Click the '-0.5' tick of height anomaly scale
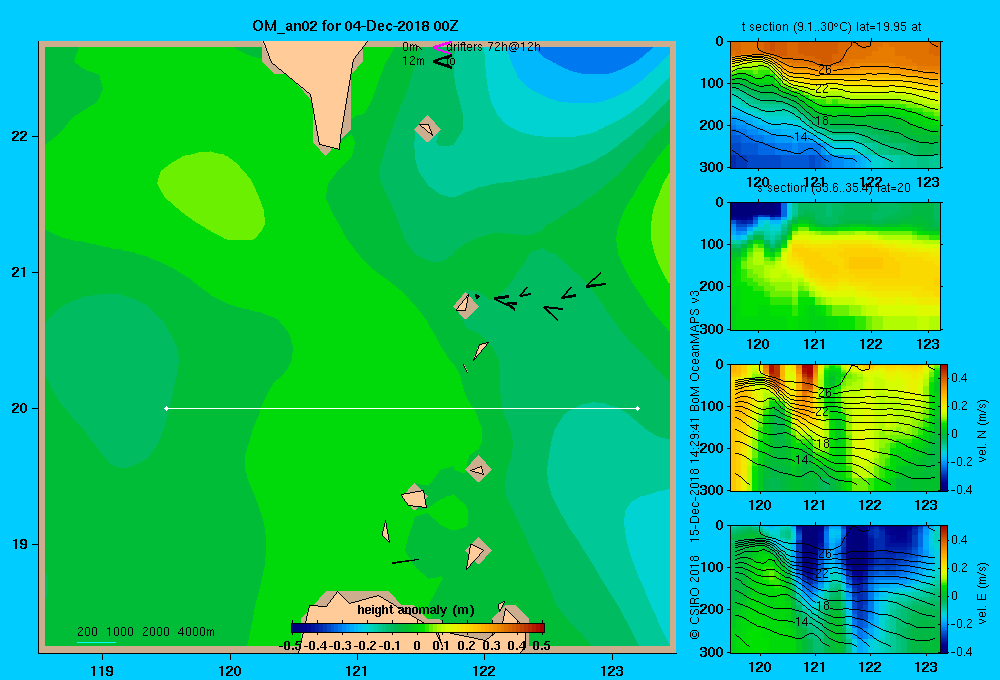Screen dimensions: 1000x680 [290, 646]
